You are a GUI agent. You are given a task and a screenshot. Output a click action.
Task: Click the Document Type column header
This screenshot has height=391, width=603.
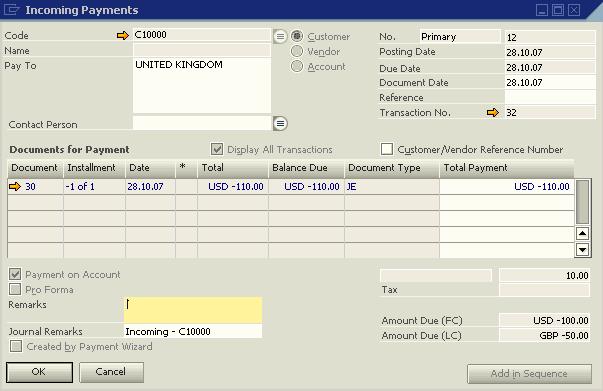coord(392,168)
